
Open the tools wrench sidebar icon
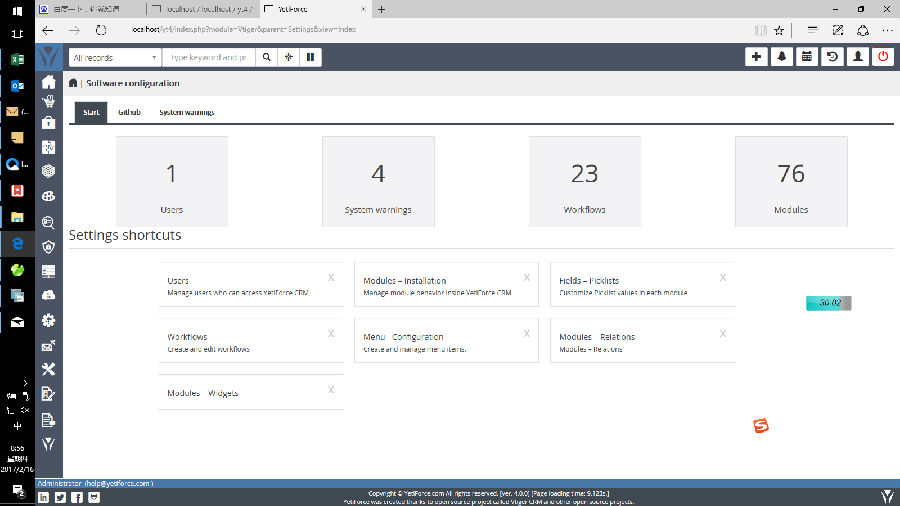(x=49, y=369)
